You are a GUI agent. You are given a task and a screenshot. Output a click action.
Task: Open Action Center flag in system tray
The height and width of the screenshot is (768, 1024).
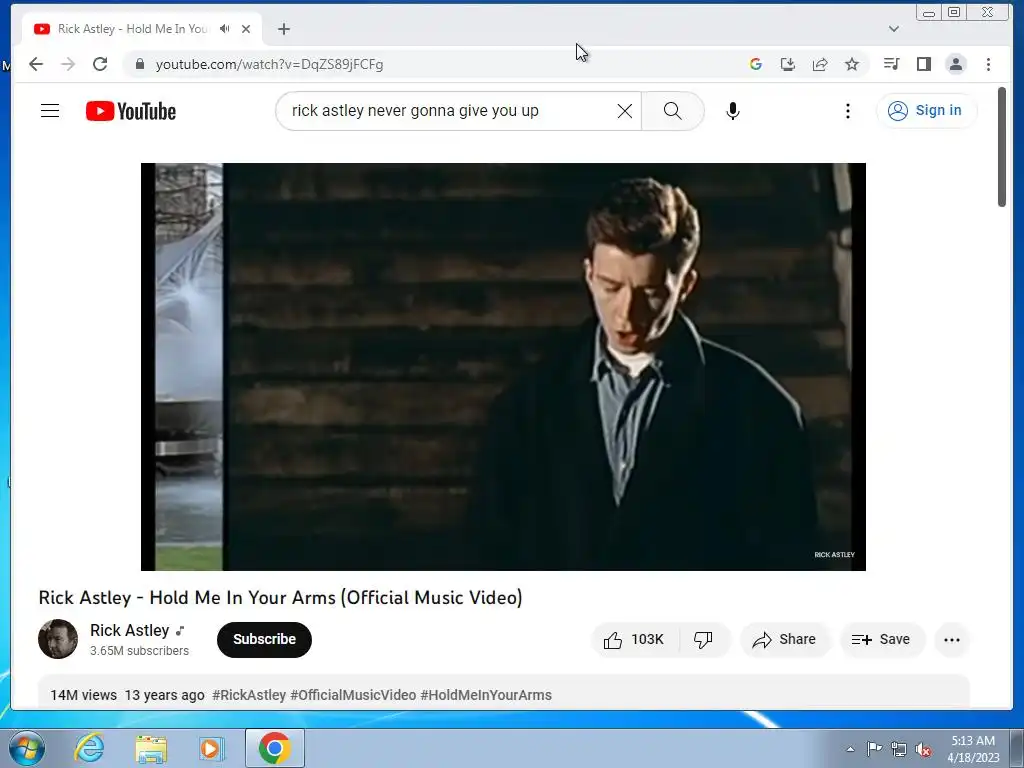pyautogui.click(x=874, y=749)
